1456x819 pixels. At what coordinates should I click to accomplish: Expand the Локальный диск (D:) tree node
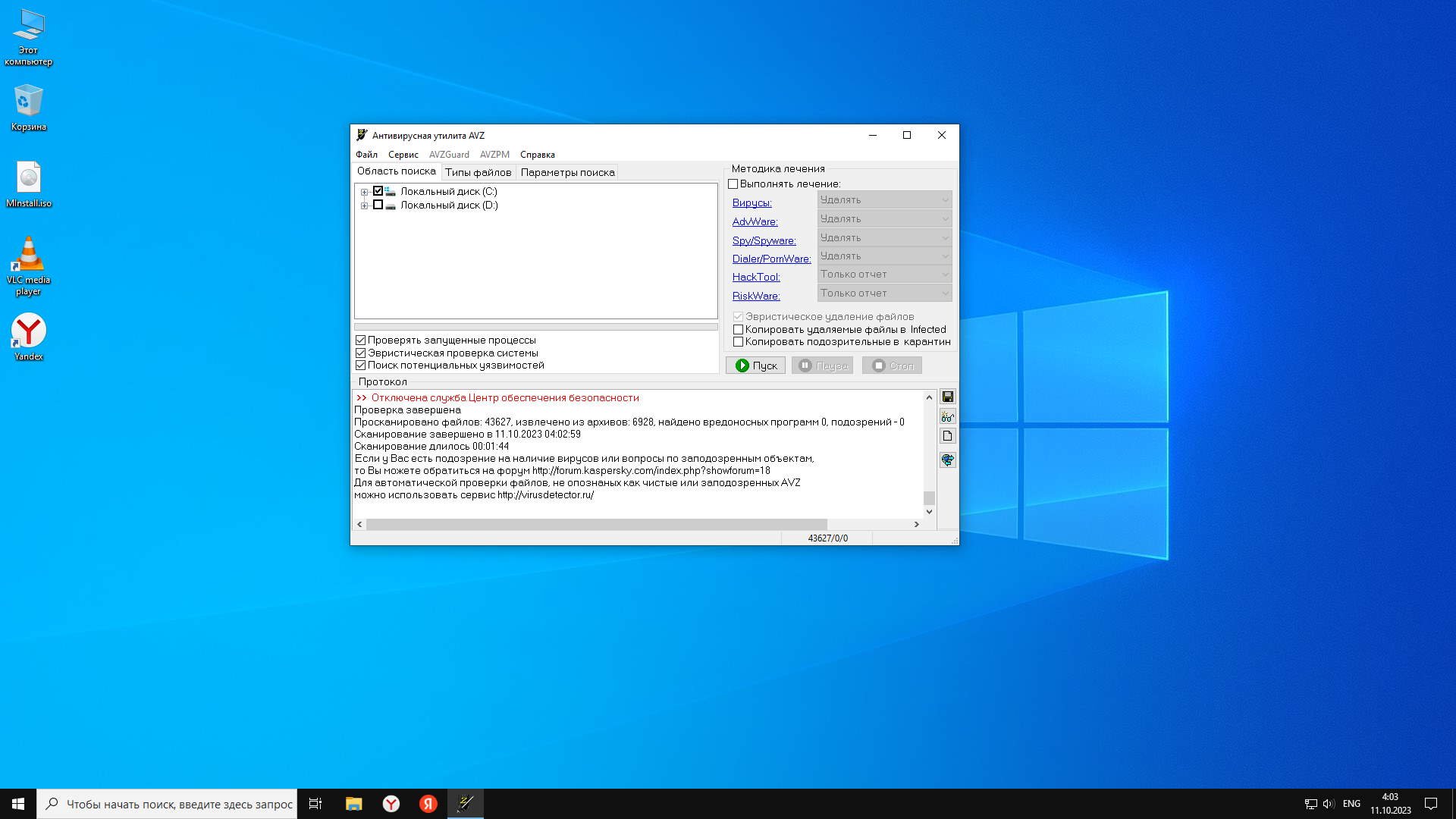click(364, 206)
